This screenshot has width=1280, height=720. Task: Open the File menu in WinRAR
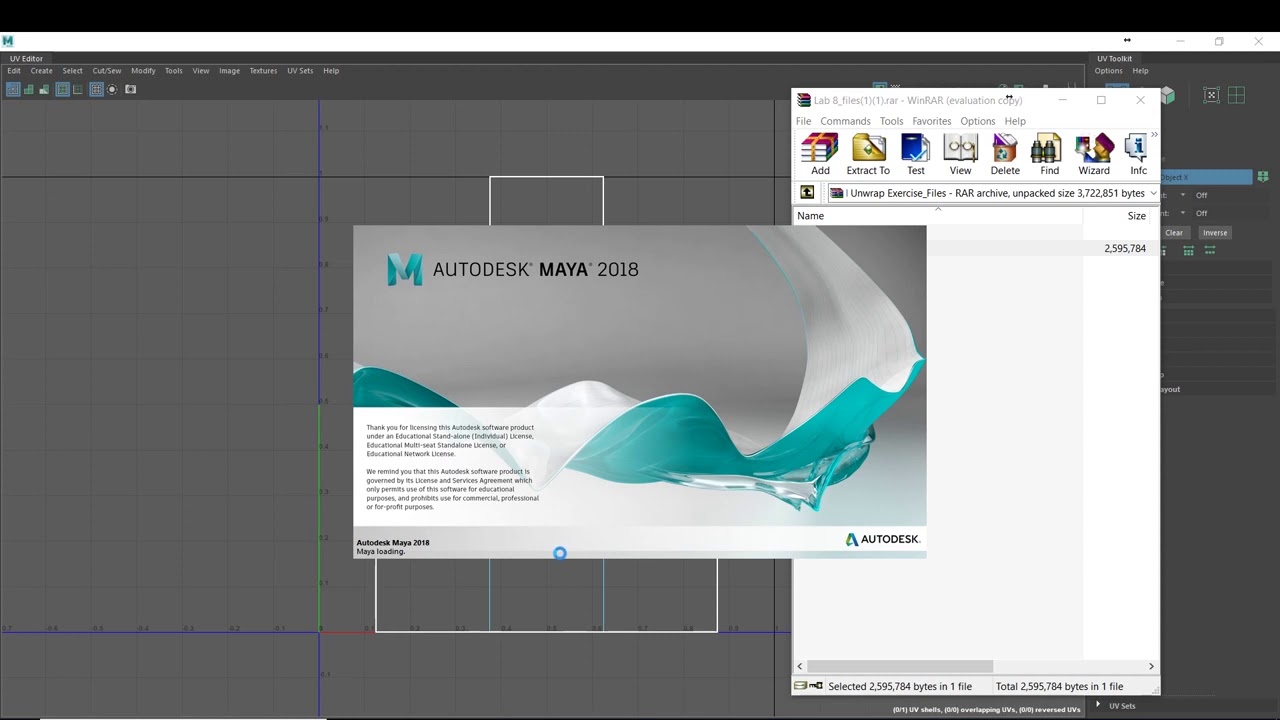(804, 121)
